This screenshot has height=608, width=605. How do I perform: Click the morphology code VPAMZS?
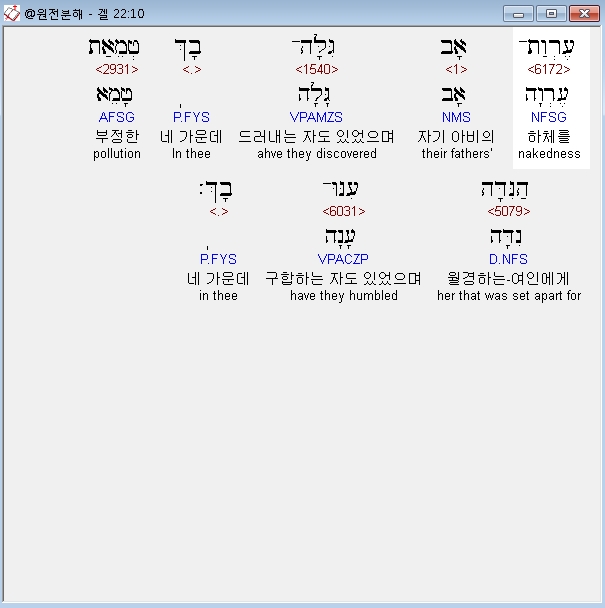[316, 117]
